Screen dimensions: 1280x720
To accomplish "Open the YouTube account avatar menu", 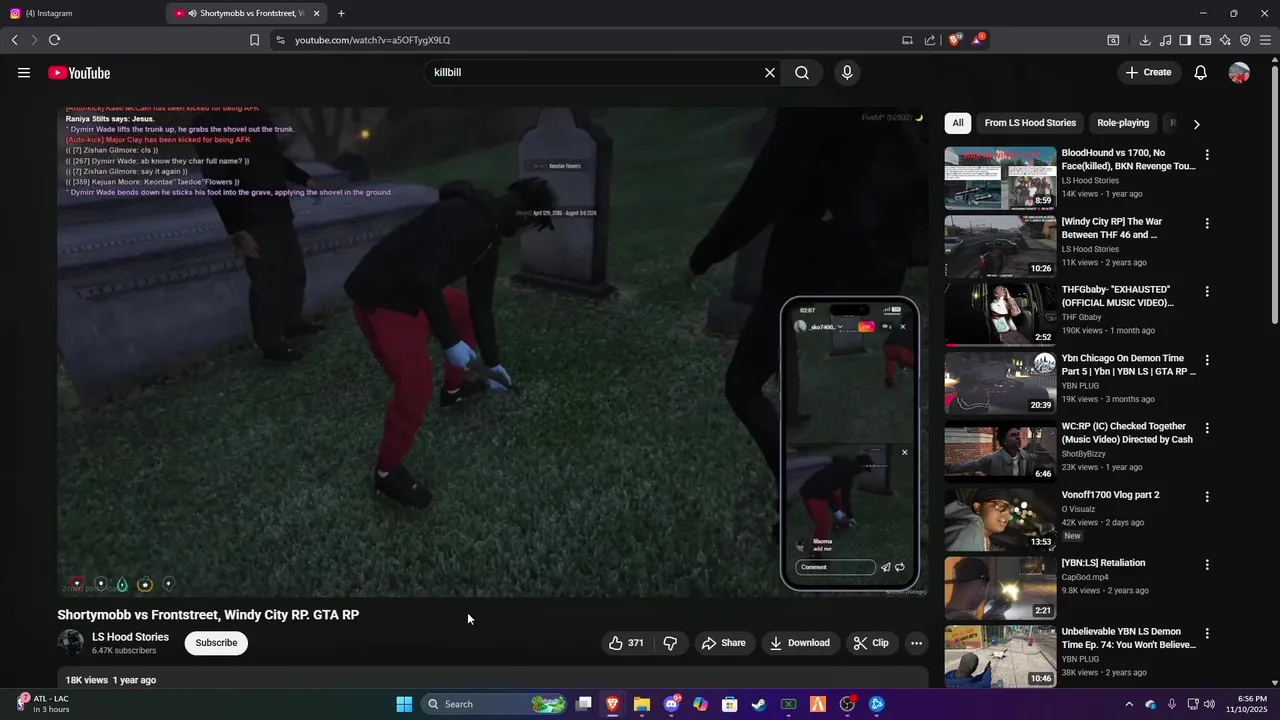I will (x=1239, y=72).
